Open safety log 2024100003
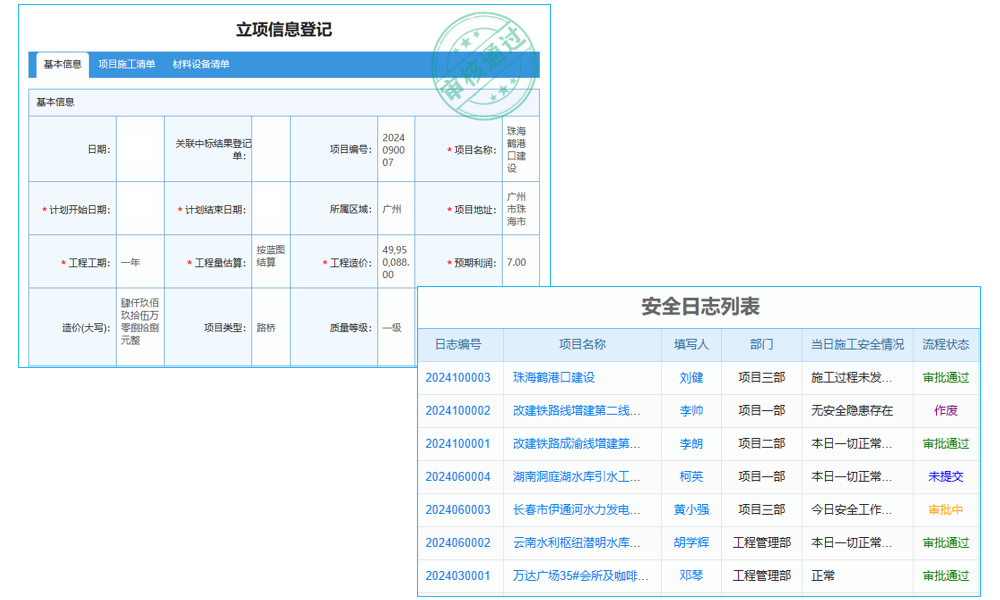This screenshot has height=600, width=1000. 459,377
